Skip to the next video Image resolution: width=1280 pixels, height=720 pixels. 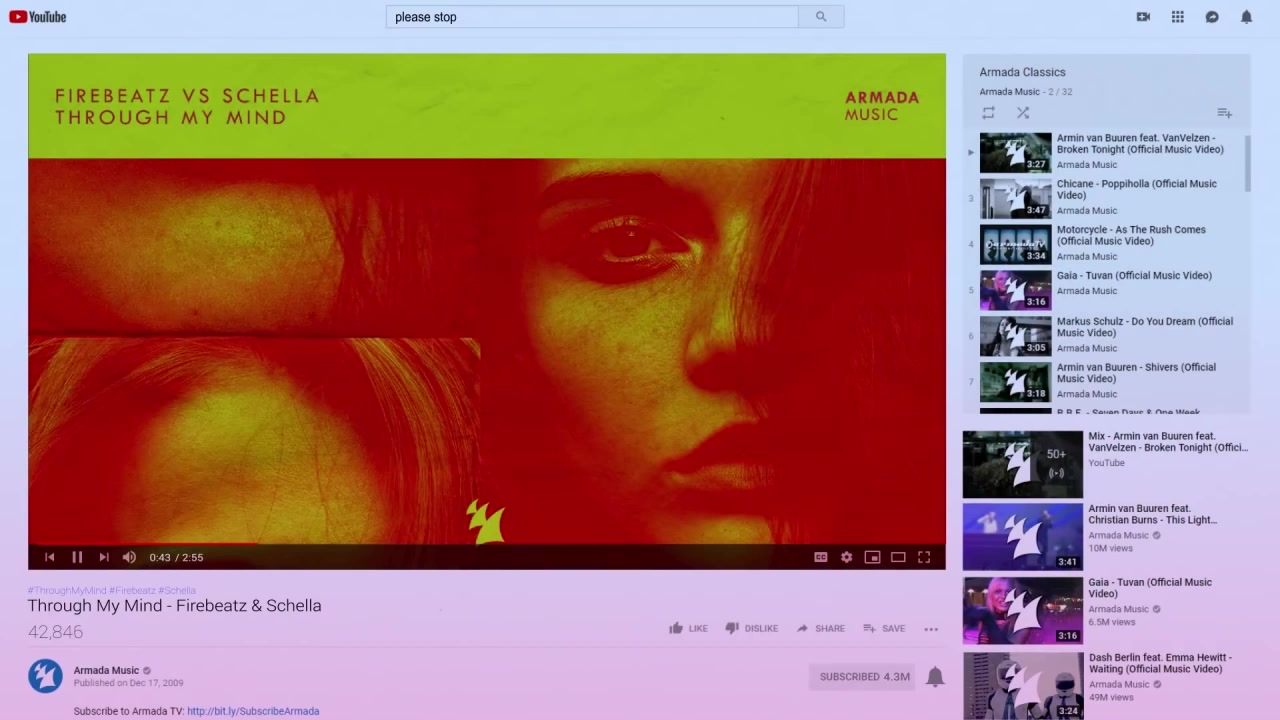click(104, 557)
